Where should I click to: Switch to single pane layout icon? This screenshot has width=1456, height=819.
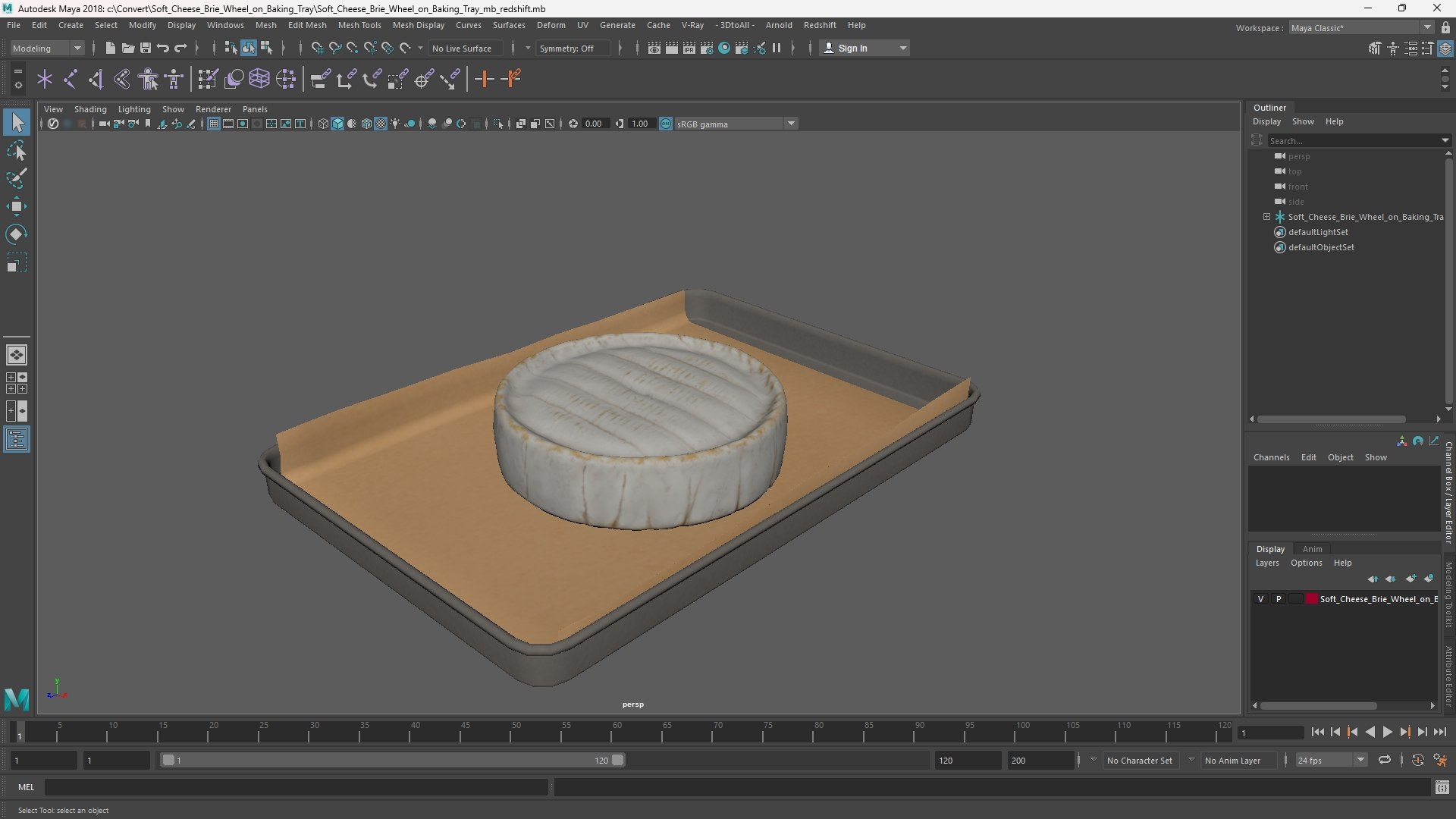17,355
